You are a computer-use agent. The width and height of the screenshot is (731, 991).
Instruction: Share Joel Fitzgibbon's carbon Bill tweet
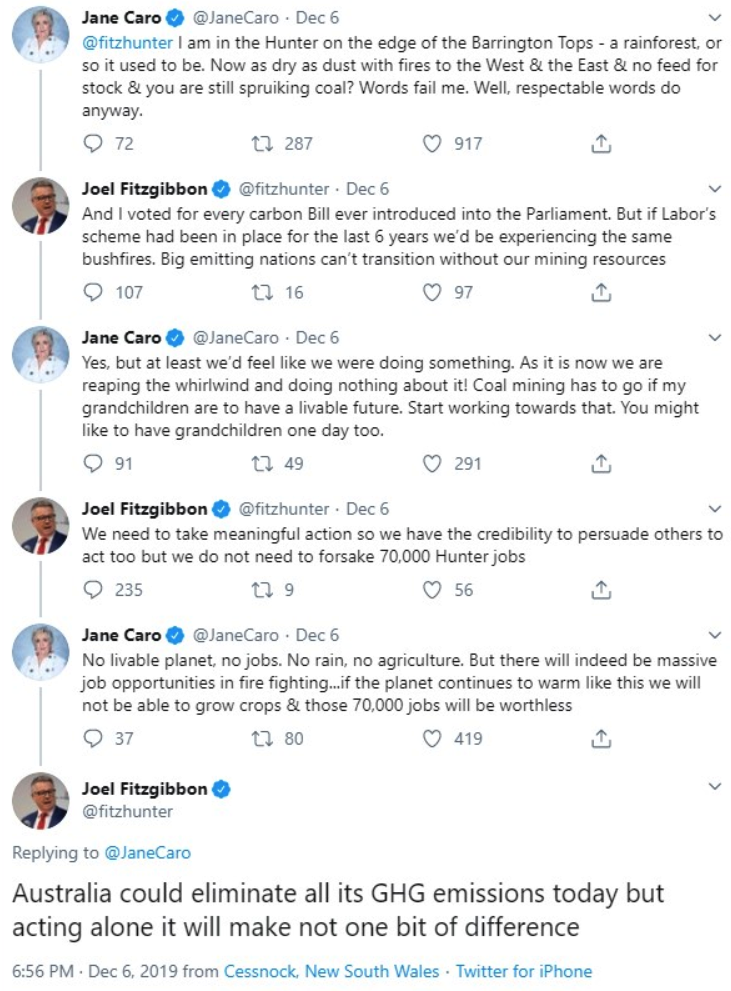pyautogui.click(x=601, y=293)
